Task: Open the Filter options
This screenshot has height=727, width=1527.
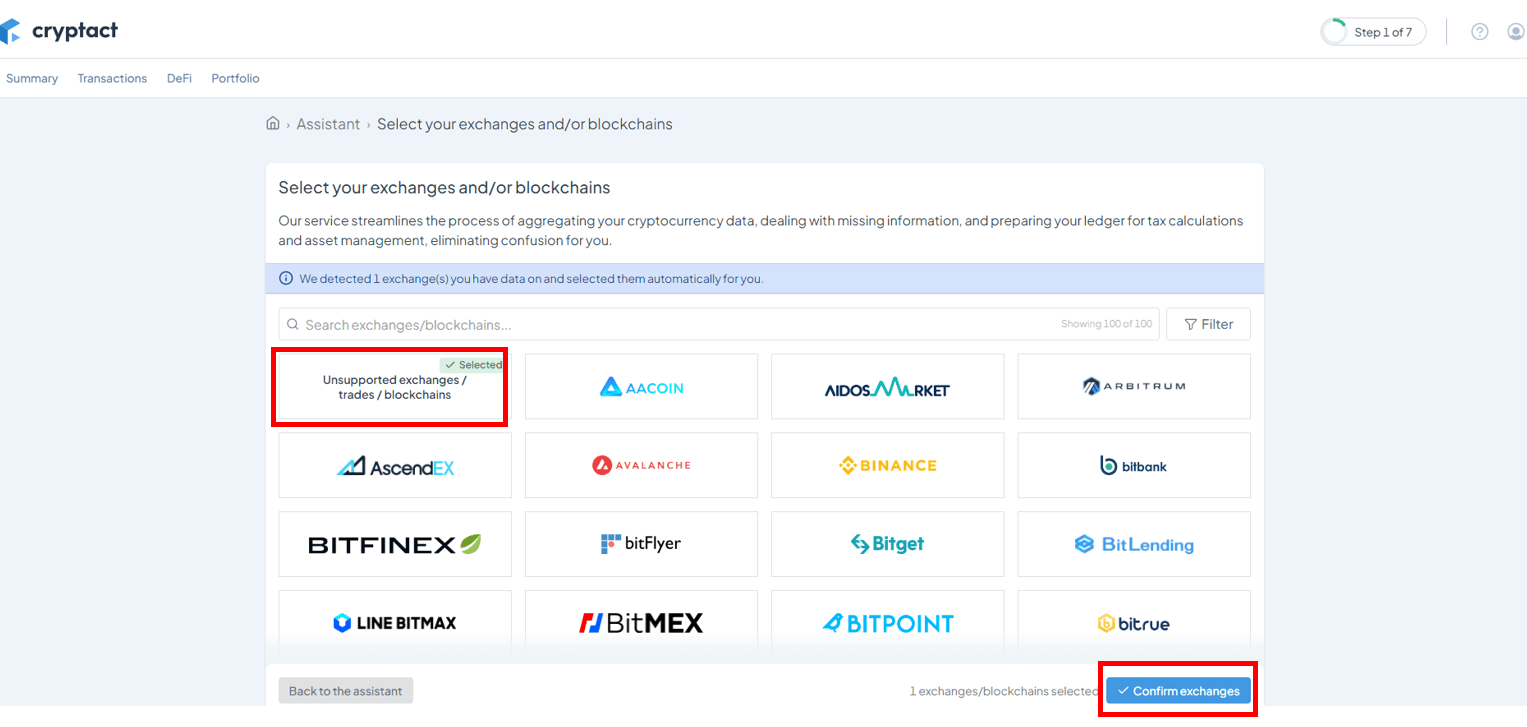Action: (x=1208, y=324)
